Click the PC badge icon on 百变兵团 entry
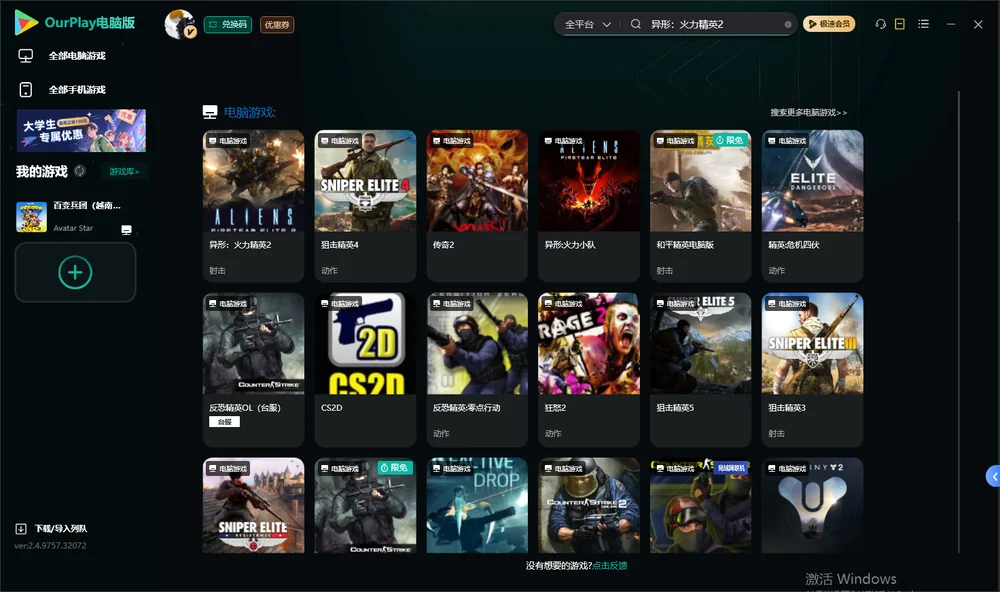This screenshot has width=1000, height=592. coord(126,230)
